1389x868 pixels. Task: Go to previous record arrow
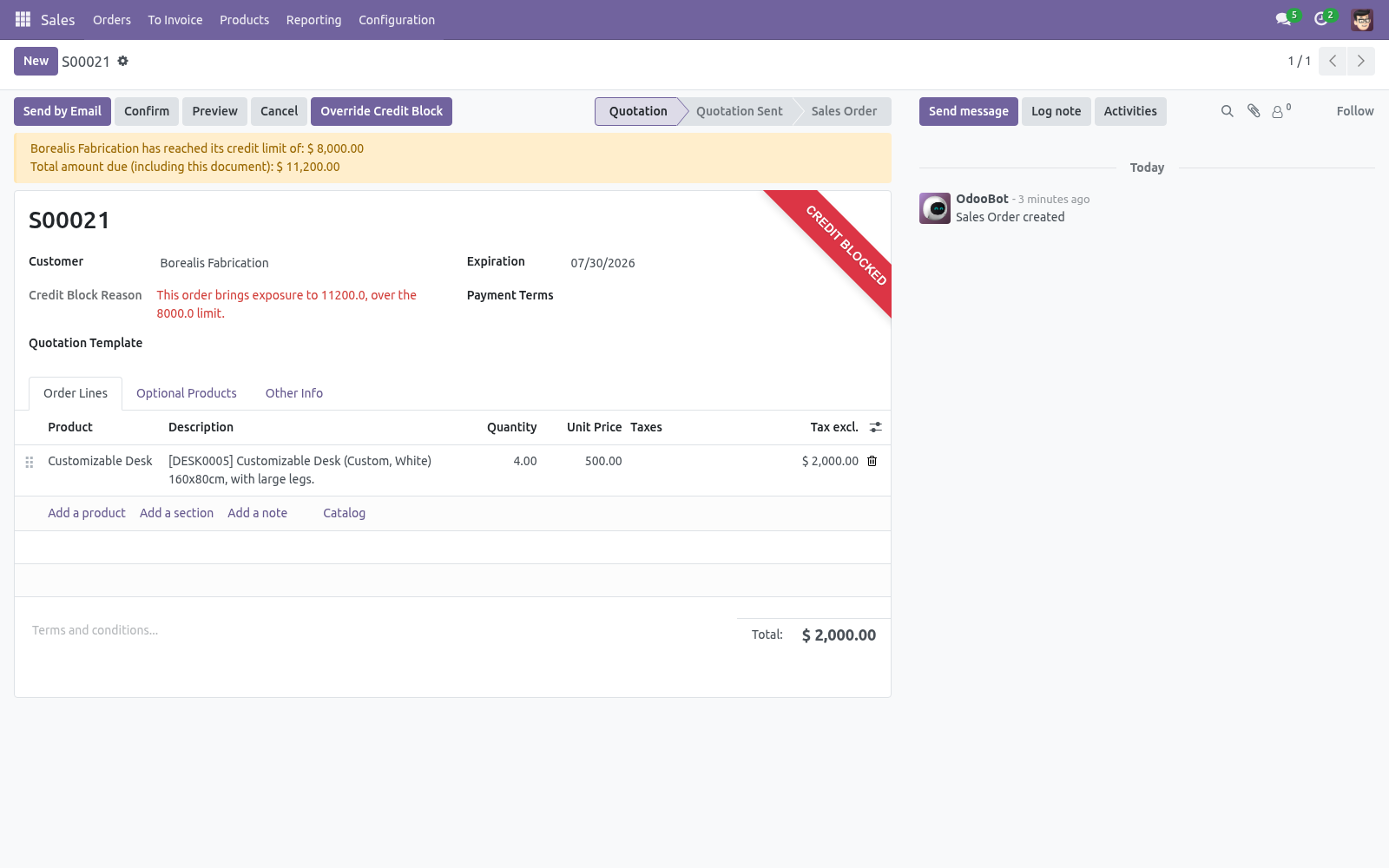[1333, 61]
